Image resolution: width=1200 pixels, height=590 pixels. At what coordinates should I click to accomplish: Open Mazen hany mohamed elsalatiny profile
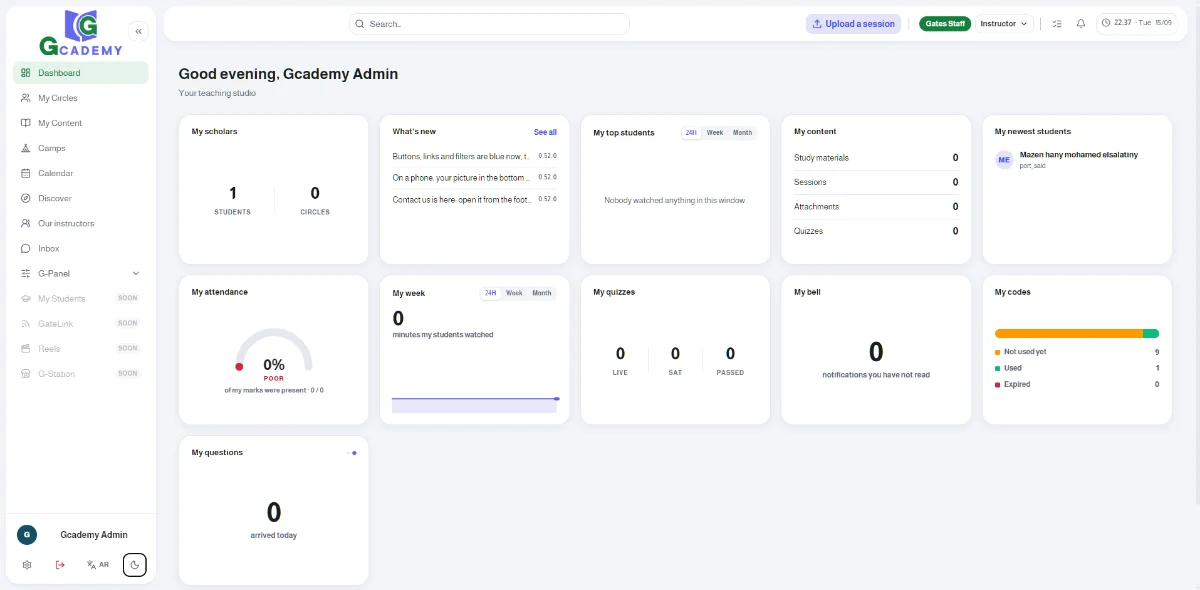tap(1078, 155)
